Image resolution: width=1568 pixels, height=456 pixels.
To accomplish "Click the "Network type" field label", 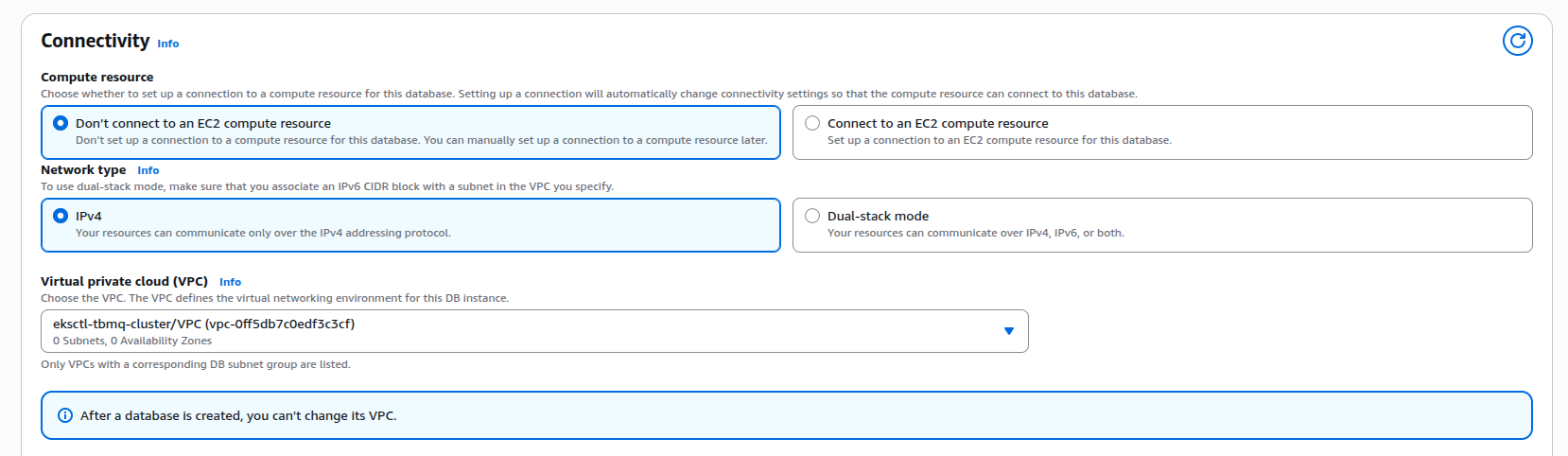I will 83,170.
